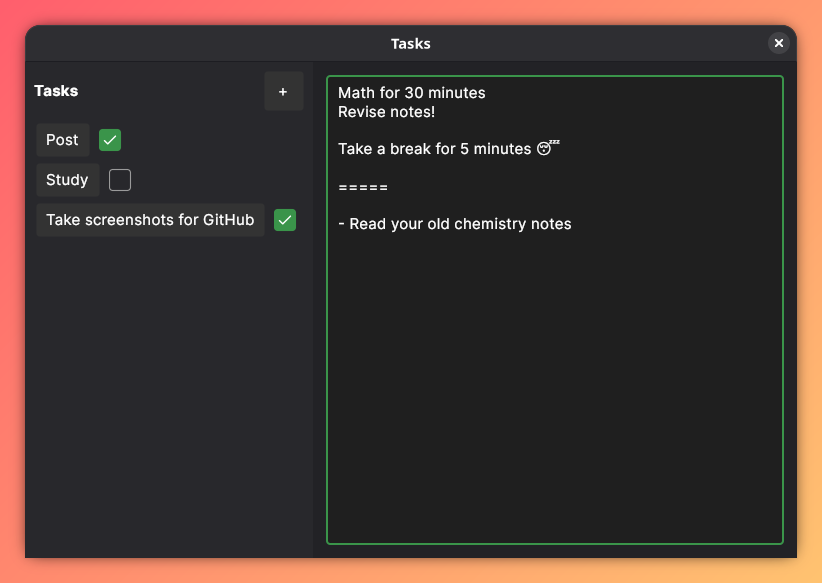Select Take screenshots for GitHub task
Viewport: 822px width, 583px height.
(x=150, y=220)
